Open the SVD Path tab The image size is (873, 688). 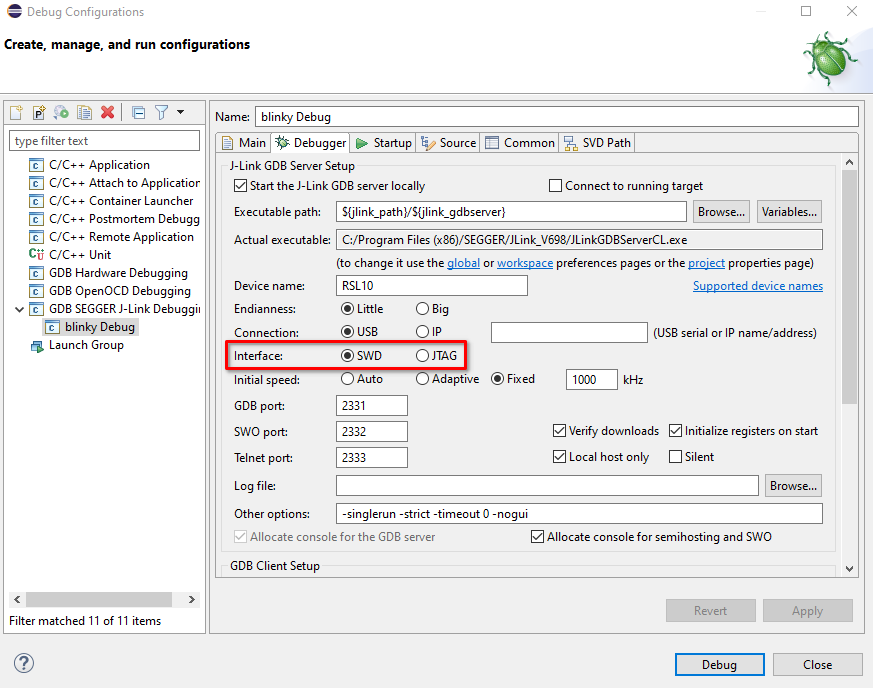click(597, 143)
